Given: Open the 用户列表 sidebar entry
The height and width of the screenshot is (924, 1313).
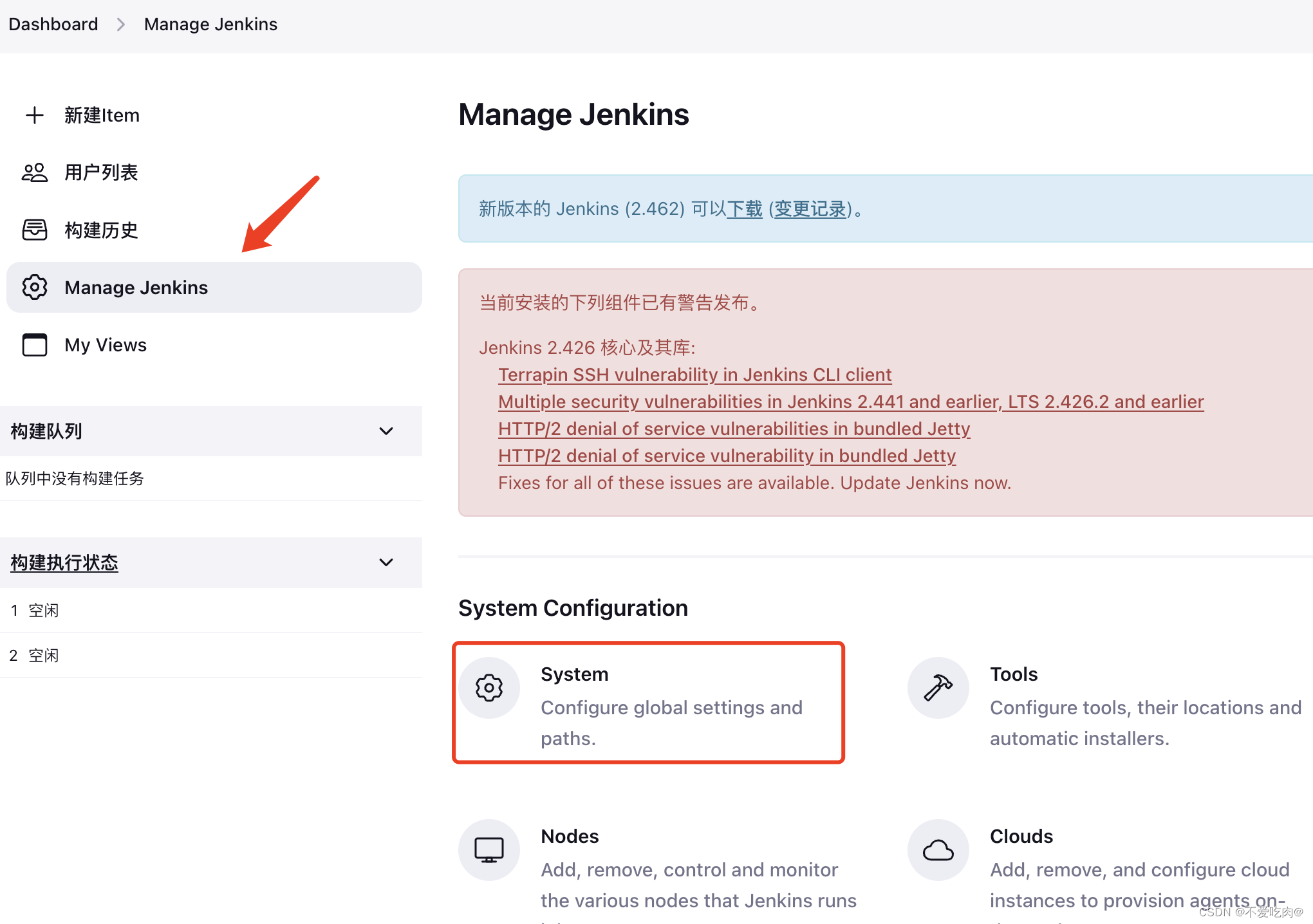Looking at the screenshot, I should coord(214,172).
